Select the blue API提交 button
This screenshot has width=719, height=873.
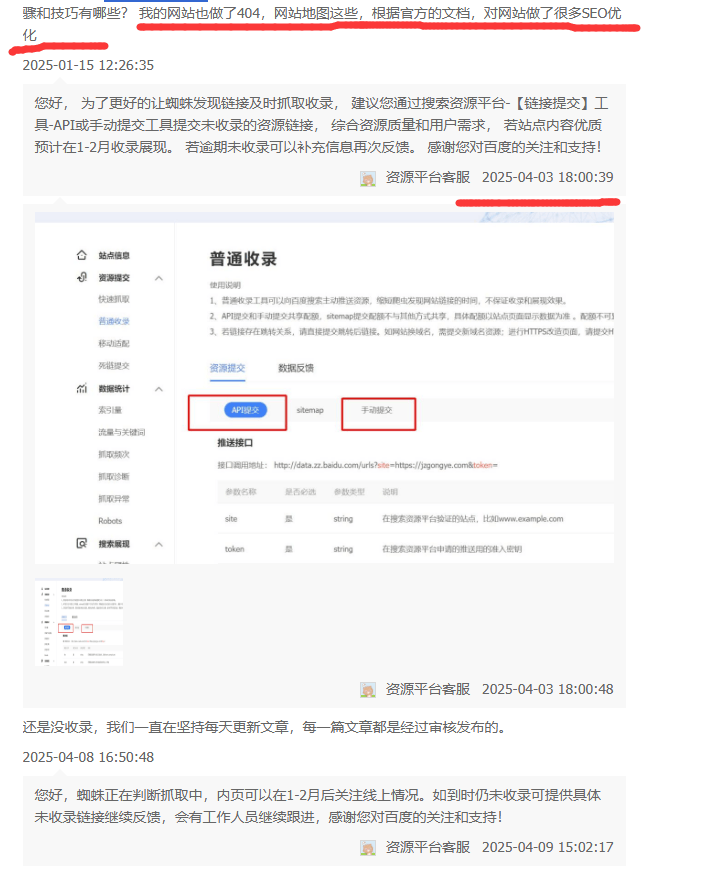246,410
